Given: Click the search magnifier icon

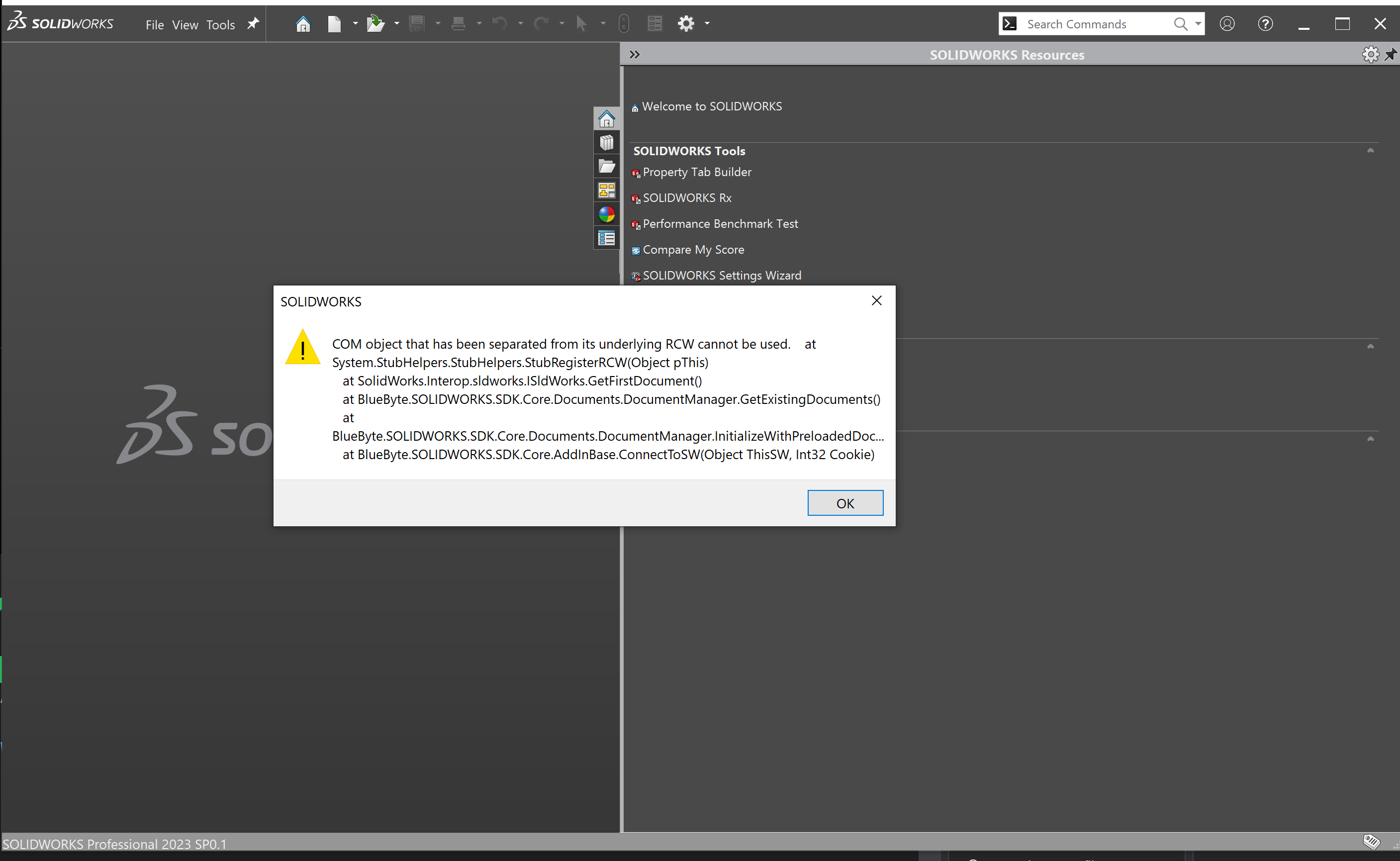Looking at the screenshot, I should point(1180,24).
